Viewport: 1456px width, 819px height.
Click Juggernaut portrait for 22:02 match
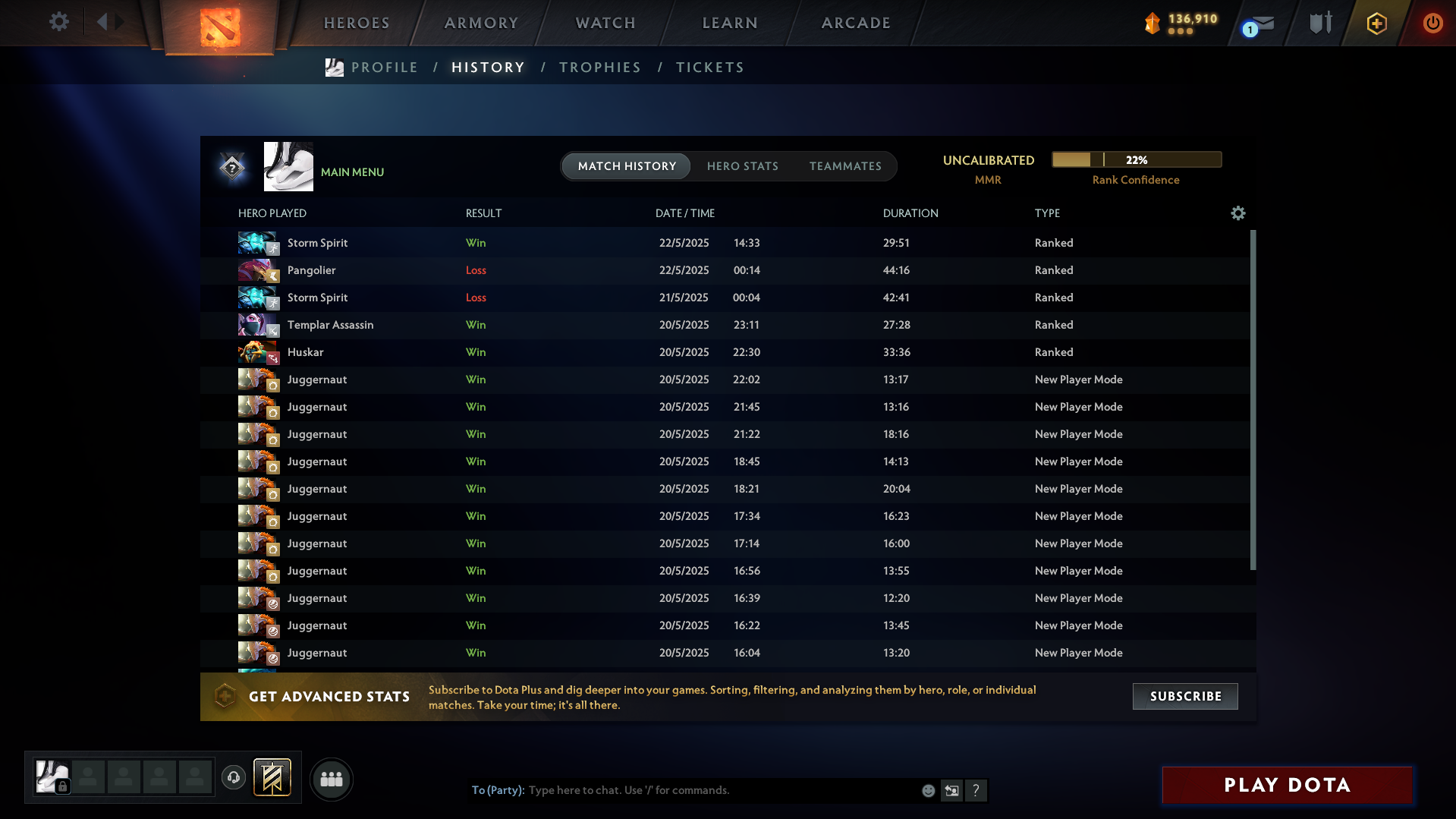[x=258, y=380]
